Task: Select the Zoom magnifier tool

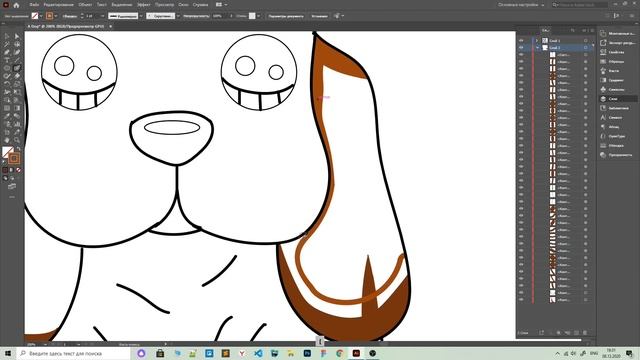Action: click(17, 140)
